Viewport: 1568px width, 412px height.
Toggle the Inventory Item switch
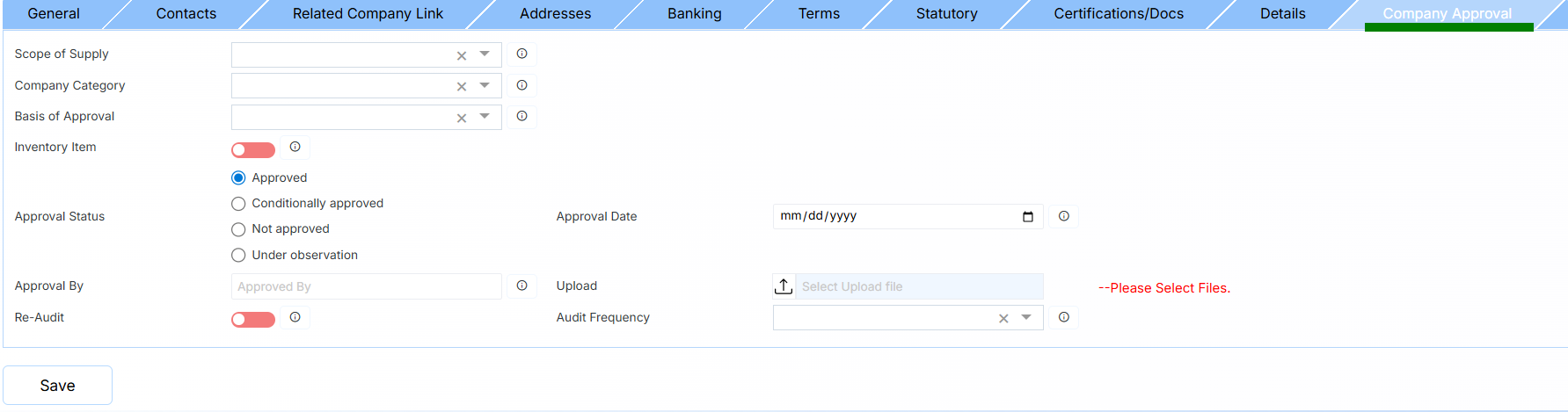tap(253, 150)
